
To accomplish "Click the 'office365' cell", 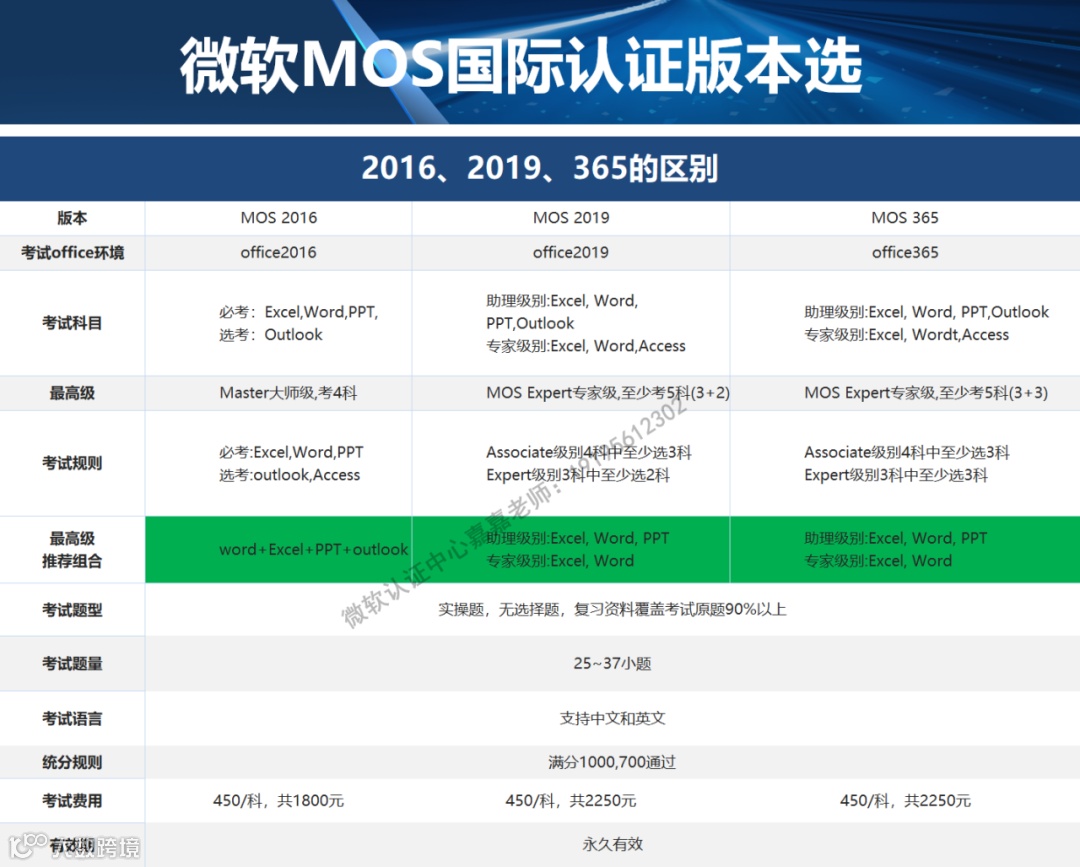I will [x=904, y=252].
